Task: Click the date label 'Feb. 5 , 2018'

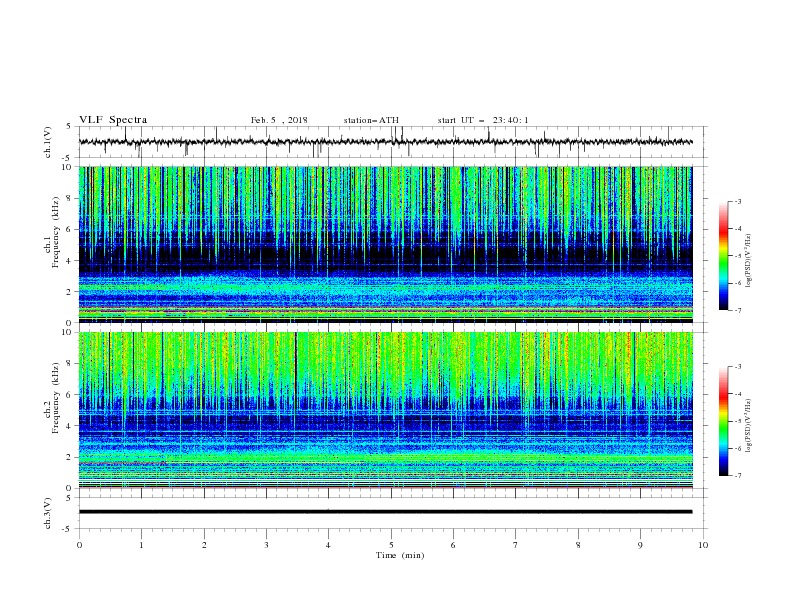Action: (x=279, y=120)
